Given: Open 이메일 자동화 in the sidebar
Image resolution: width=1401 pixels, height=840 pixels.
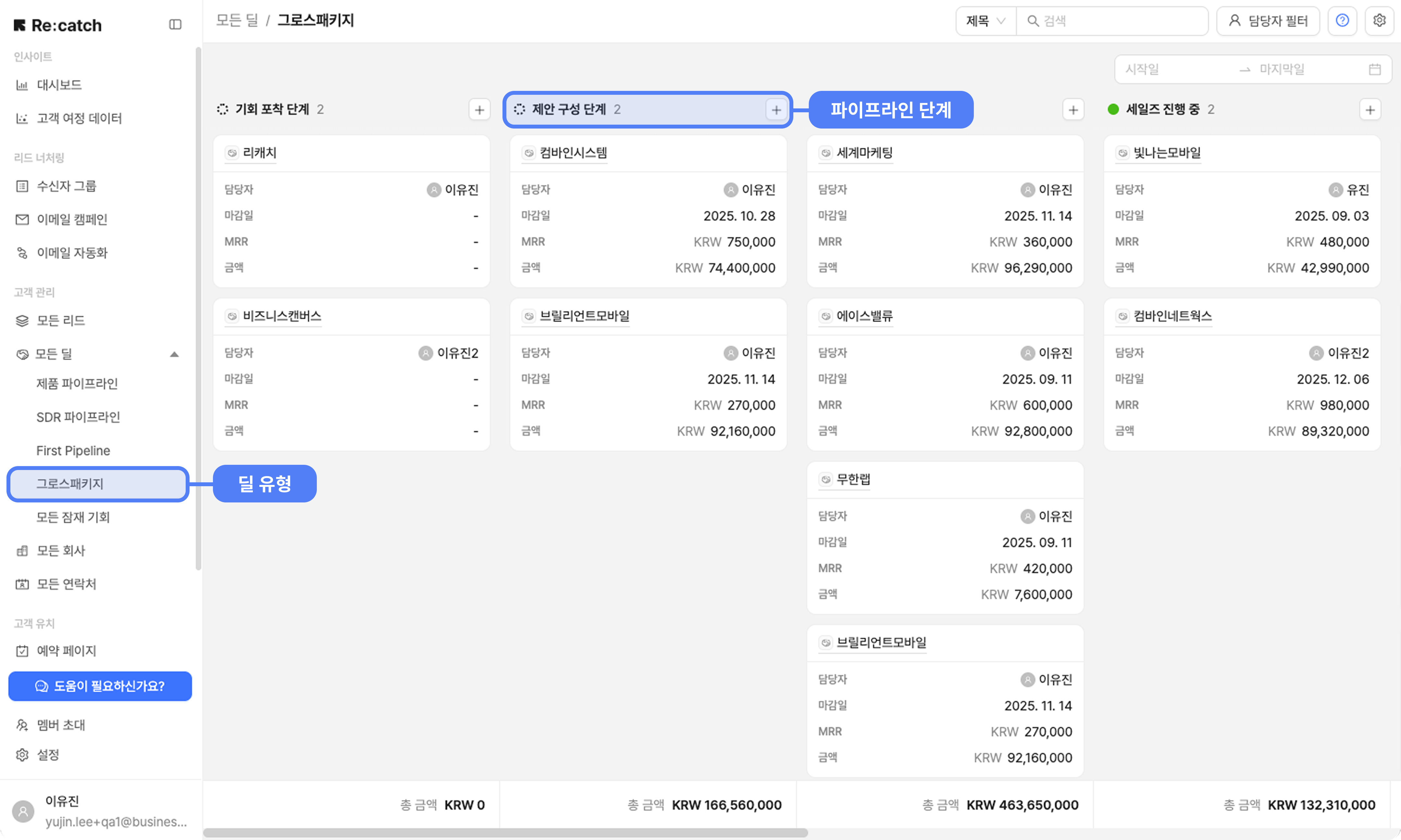Looking at the screenshot, I should coord(72,253).
